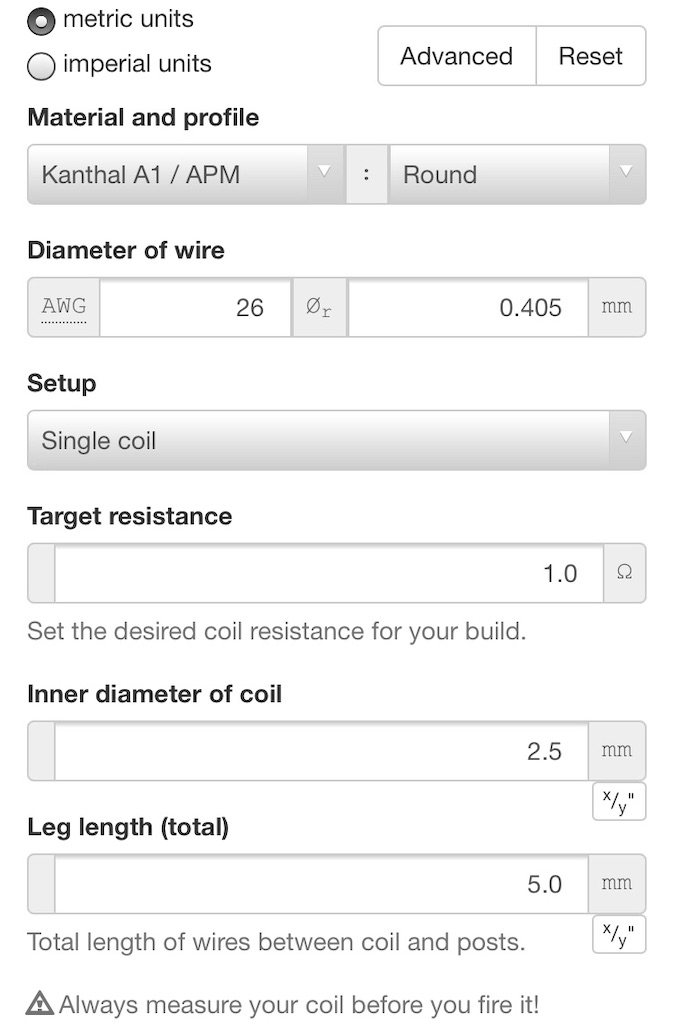Open the Kanthal A1 / APM material dropdown
This screenshot has height=1024, width=674.
185,174
